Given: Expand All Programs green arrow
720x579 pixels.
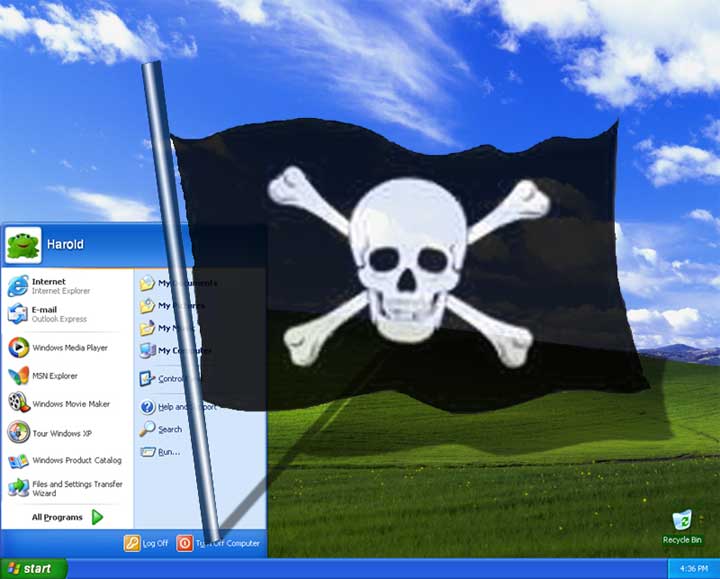Looking at the screenshot, I should point(97,517).
